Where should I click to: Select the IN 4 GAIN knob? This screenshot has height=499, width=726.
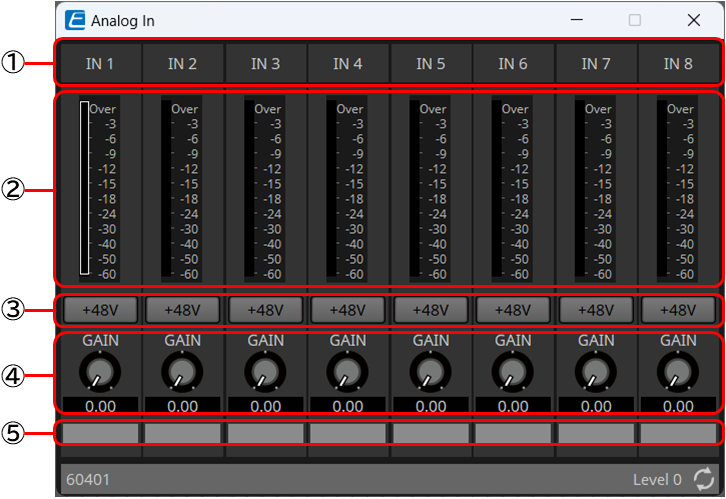click(x=348, y=371)
